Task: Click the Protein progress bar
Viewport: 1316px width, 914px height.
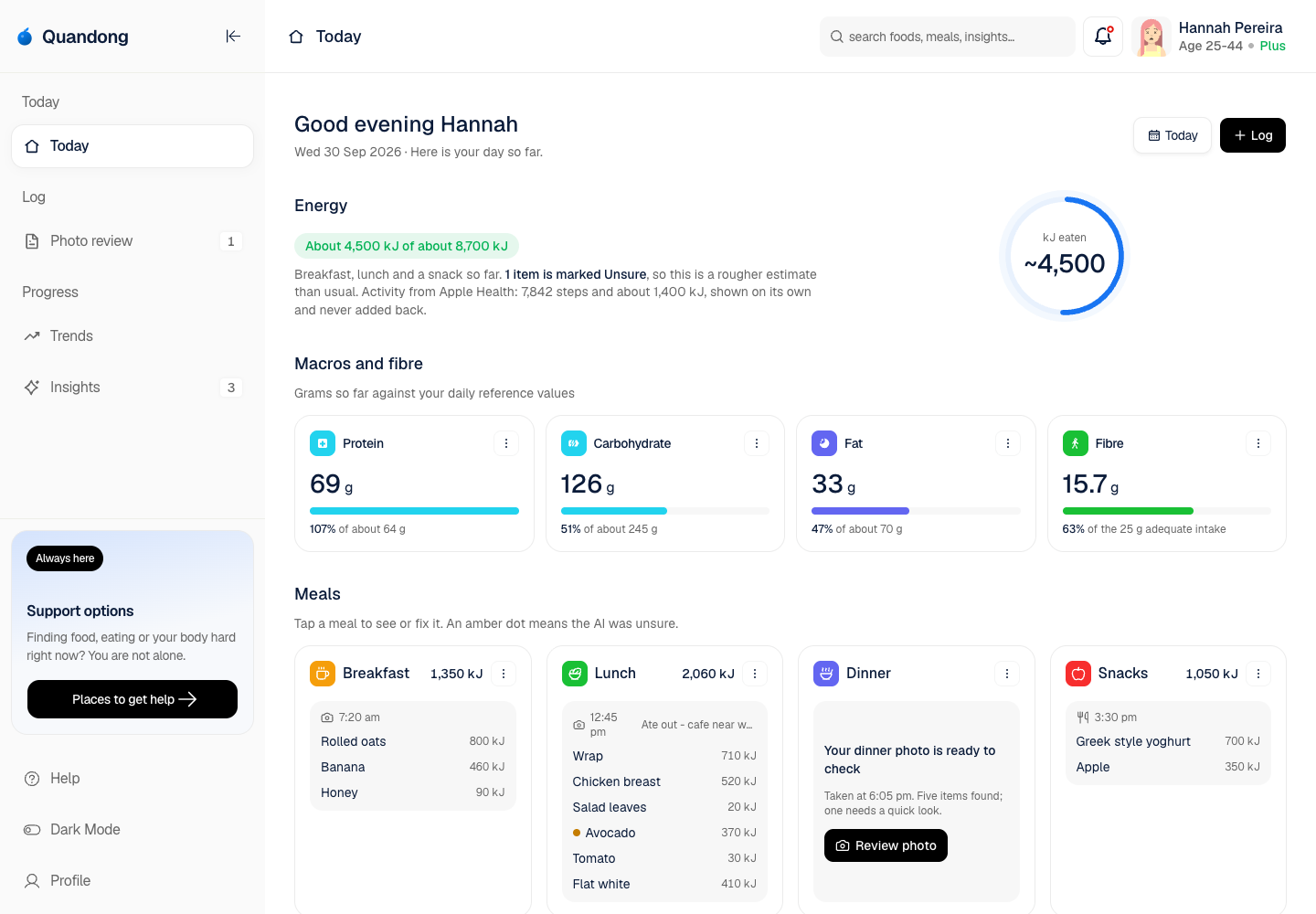Action: pos(414,511)
